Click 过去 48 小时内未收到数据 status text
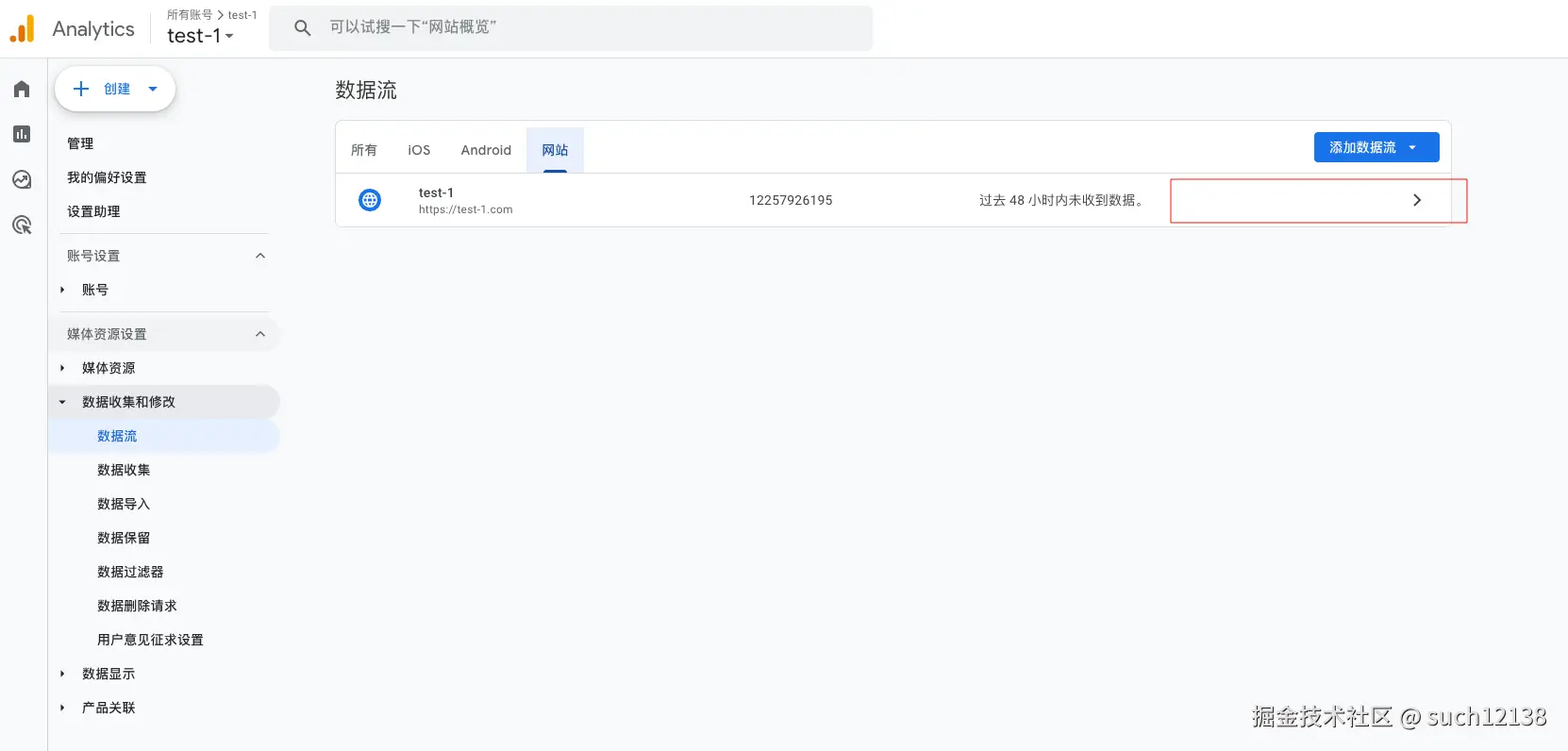The height and width of the screenshot is (751, 1568). point(1063,200)
